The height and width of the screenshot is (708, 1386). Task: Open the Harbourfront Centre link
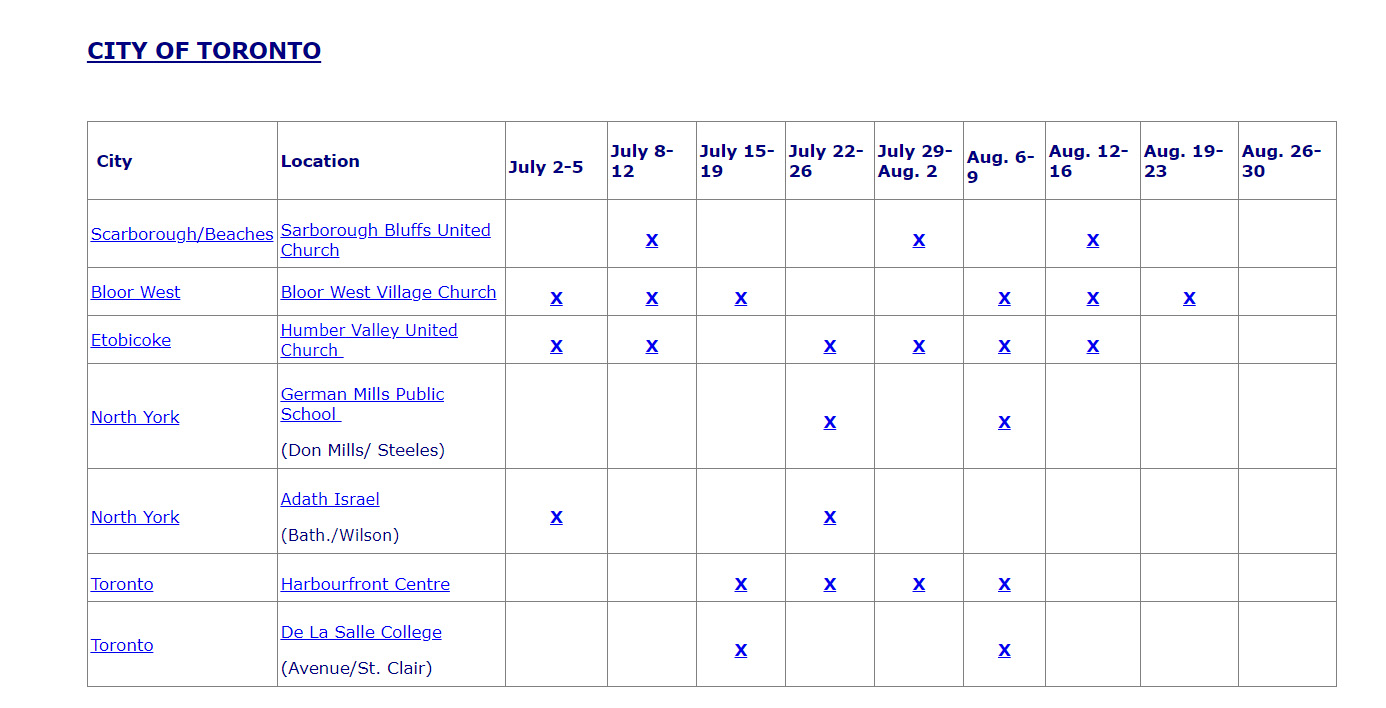[x=365, y=584]
